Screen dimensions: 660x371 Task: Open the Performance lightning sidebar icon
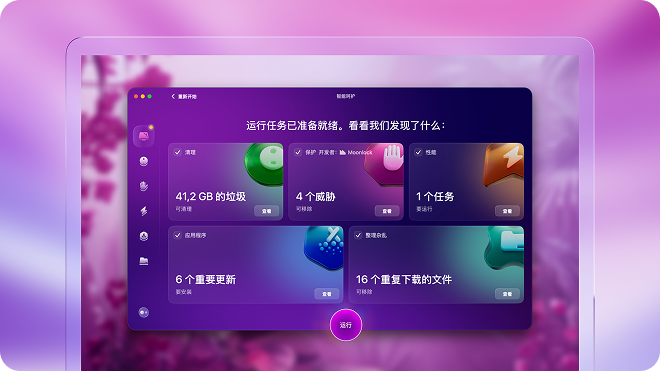tap(144, 211)
